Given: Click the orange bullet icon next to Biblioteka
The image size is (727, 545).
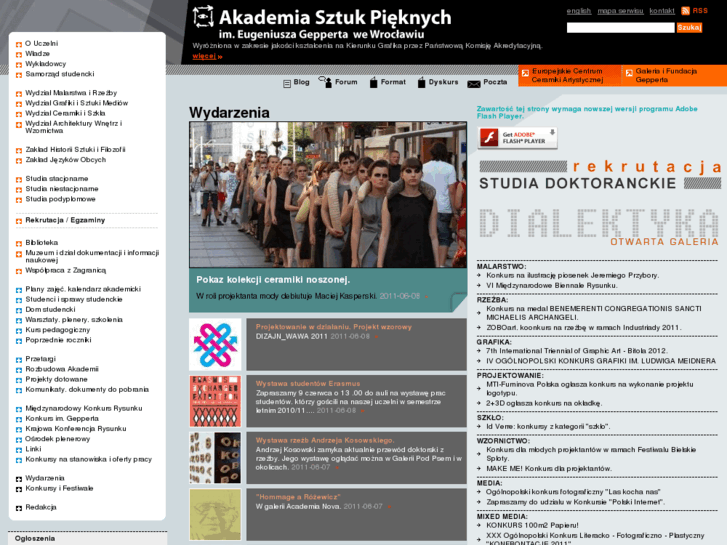Looking at the screenshot, I should pyautogui.click(x=19, y=244).
